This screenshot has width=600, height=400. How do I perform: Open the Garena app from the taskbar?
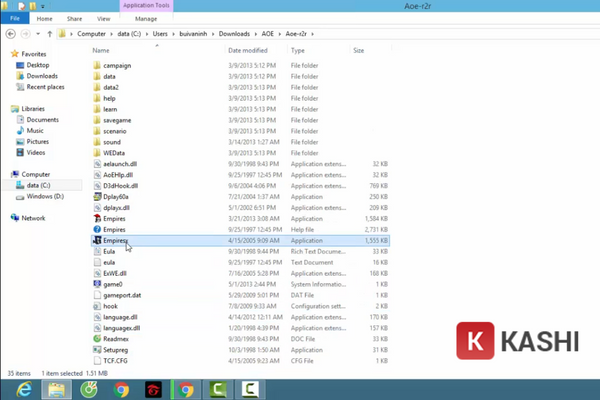(x=153, y=389)
